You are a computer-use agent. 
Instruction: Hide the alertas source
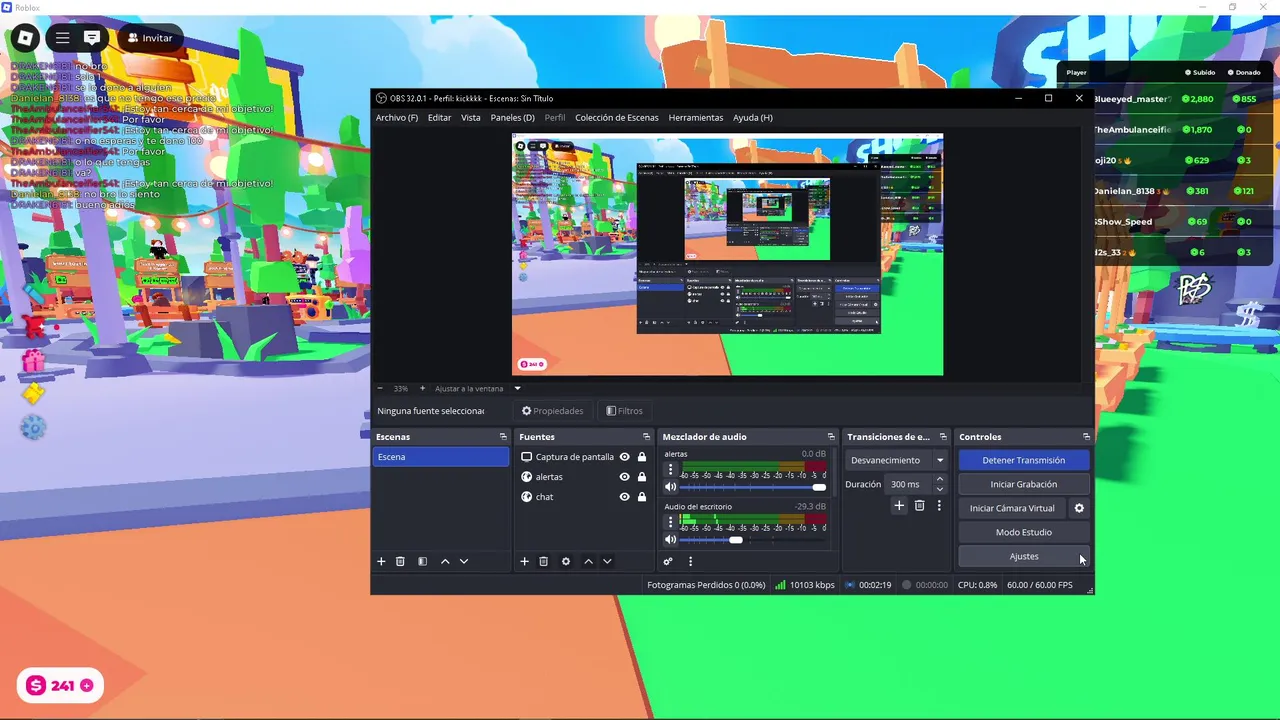pyautogui.click(x=624, y=477)
